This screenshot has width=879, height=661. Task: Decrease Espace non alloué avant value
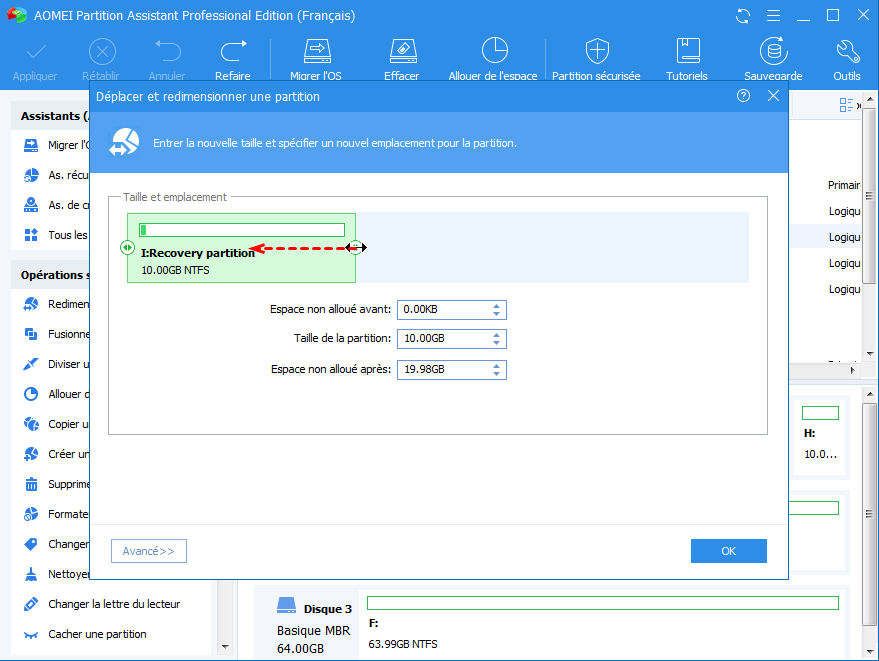496,314
